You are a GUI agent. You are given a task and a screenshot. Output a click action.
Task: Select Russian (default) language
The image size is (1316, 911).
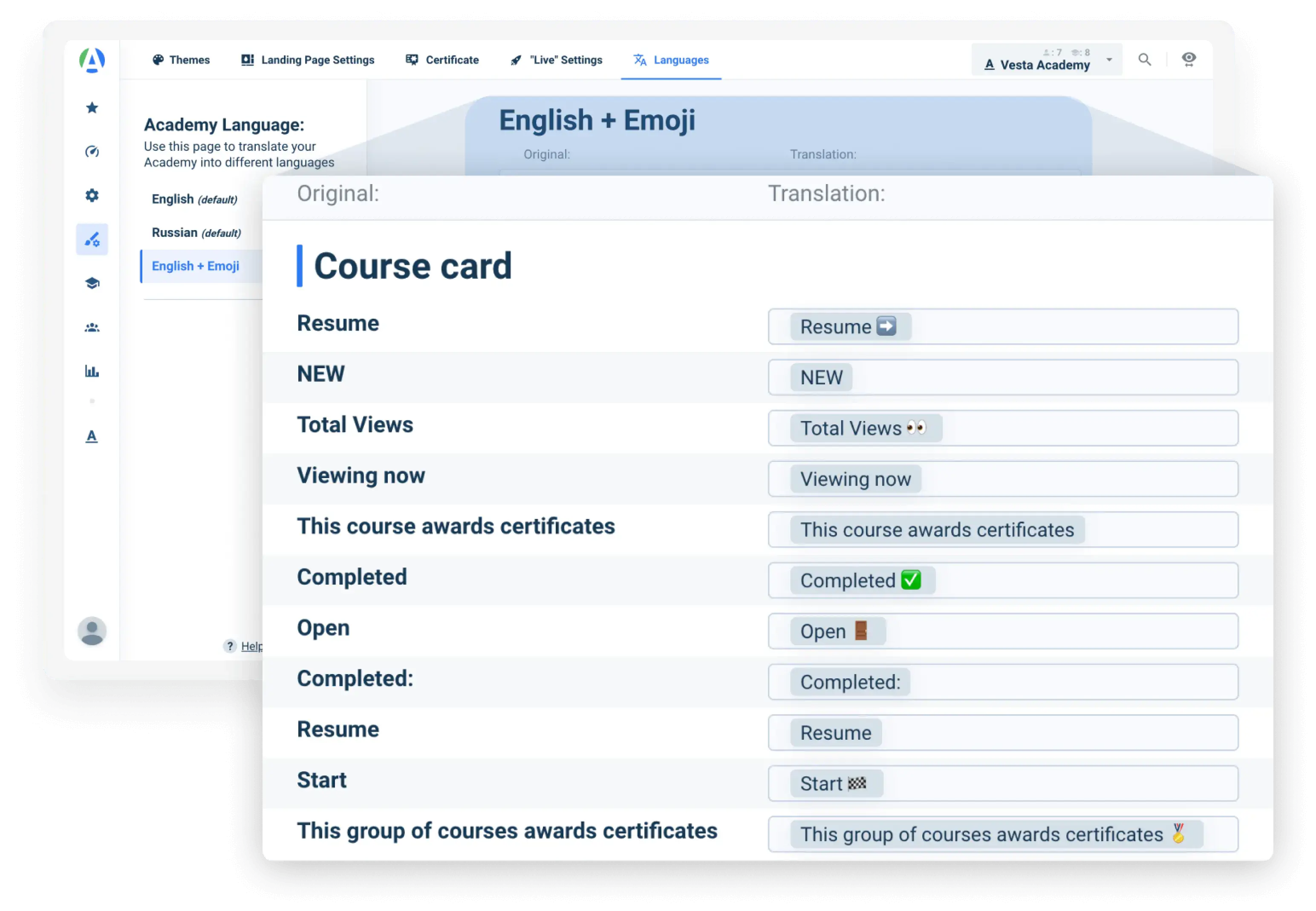click(196, 233)
